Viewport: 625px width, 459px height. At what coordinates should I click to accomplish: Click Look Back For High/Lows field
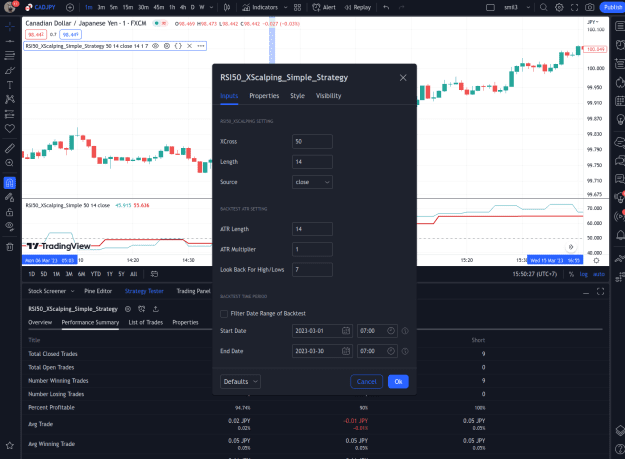click(x=312, y=270)
